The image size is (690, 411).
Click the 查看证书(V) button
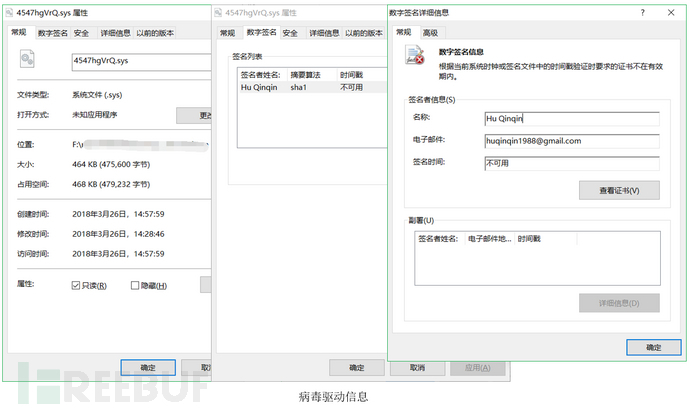[x=618, y=190]
